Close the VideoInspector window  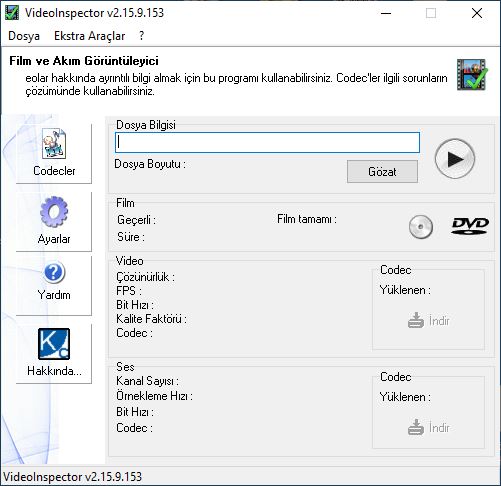point(477,13)
